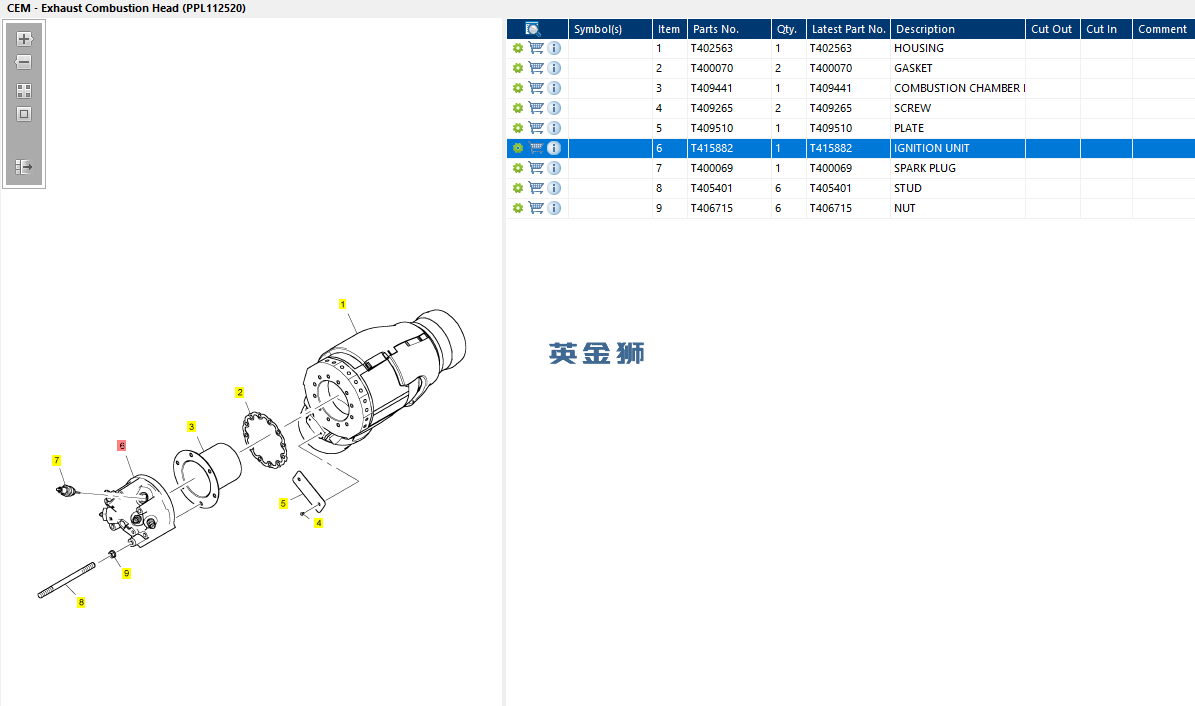This screenshot has width=1195, height=706.
Task: Add GASKET to cart
Action: [537, 68]
